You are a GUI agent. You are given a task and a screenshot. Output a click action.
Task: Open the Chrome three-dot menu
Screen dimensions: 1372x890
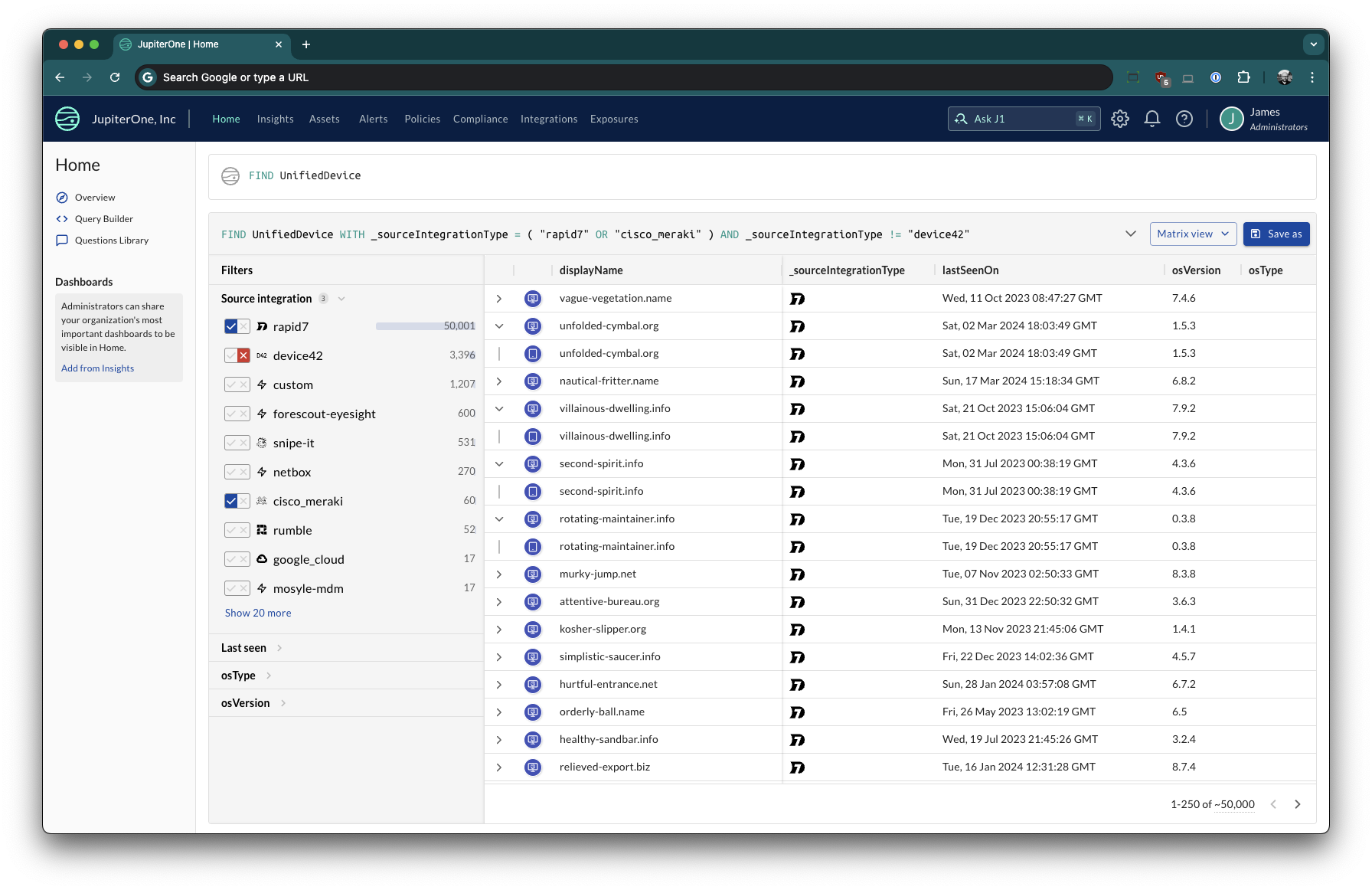[1312, 77]
